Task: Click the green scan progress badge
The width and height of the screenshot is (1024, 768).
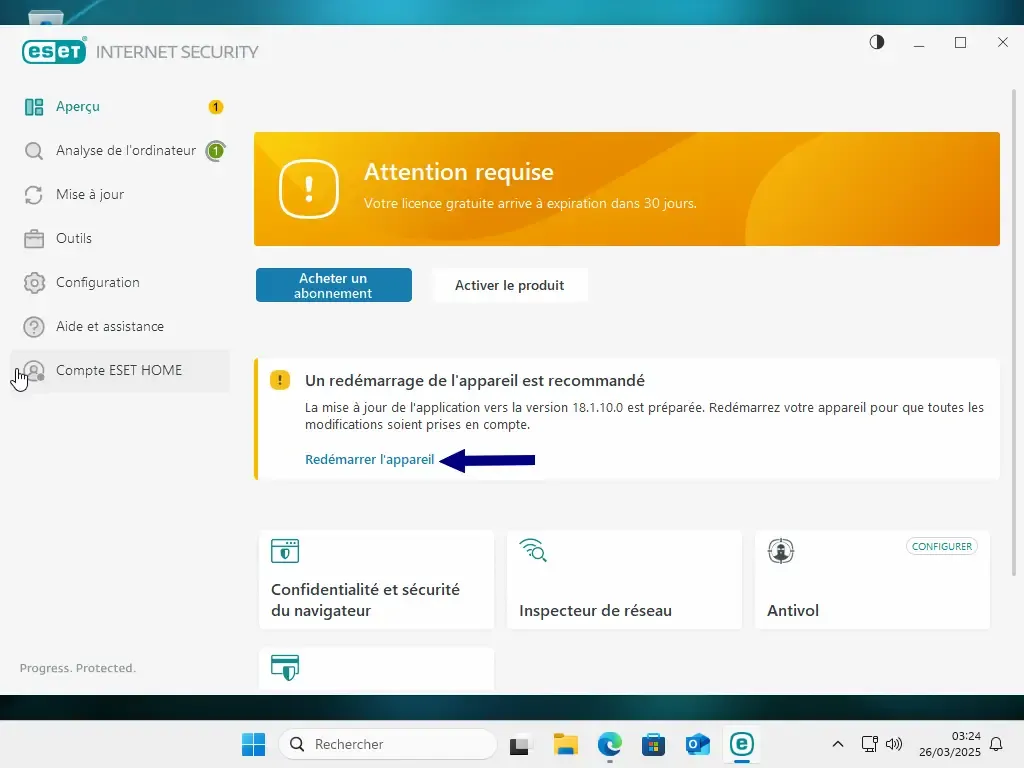Action: point(216,151)
